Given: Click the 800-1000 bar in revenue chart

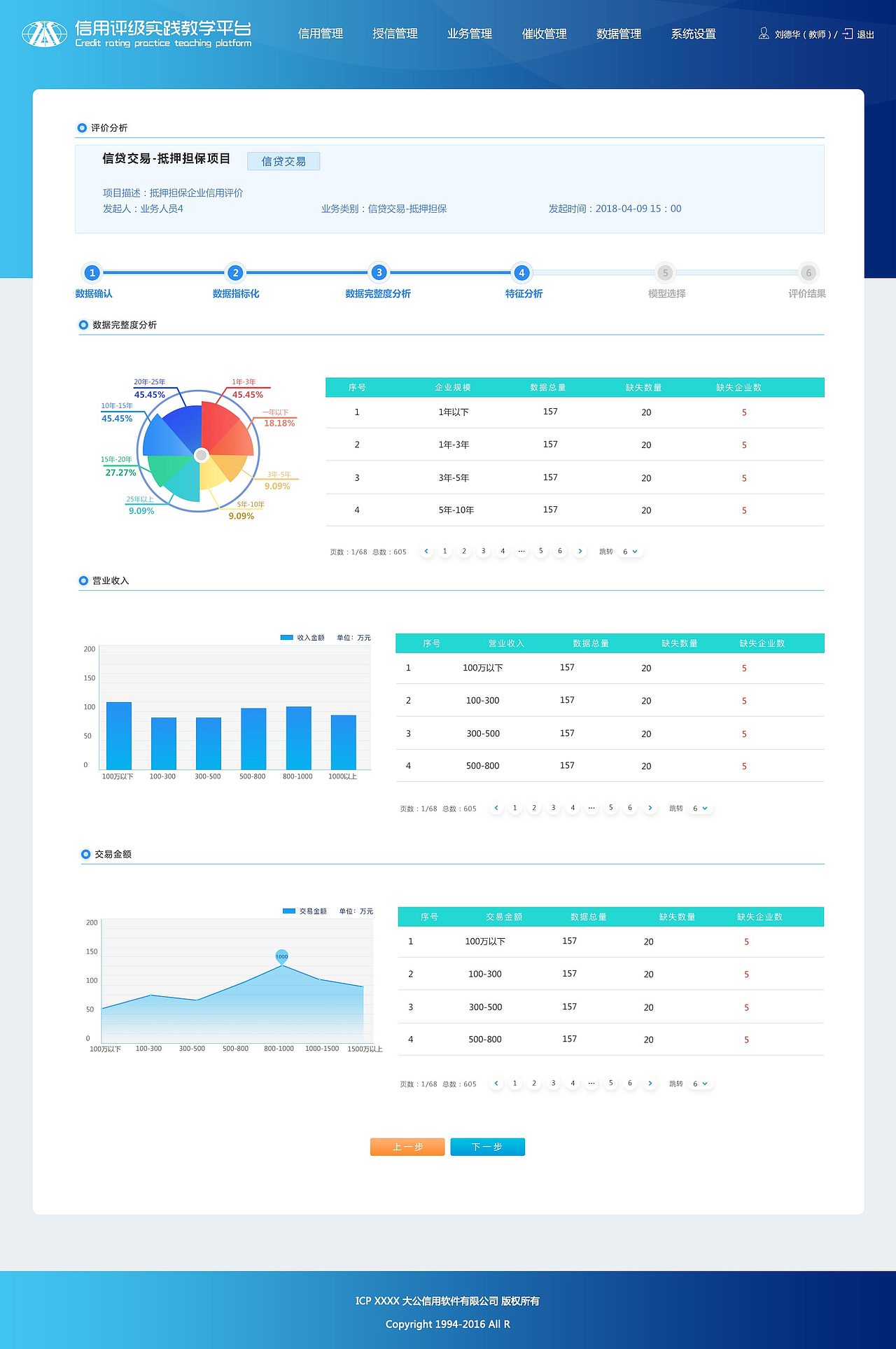Looking at the screenshot, I should point(299,738).
